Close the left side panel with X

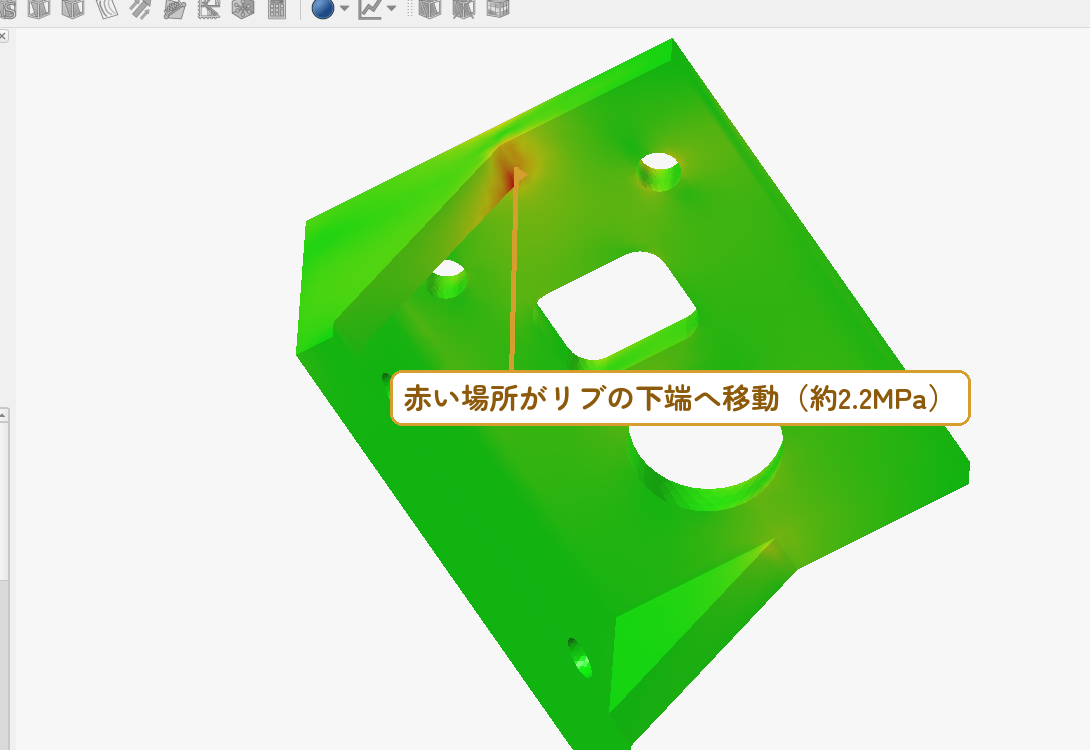point(3,35)
